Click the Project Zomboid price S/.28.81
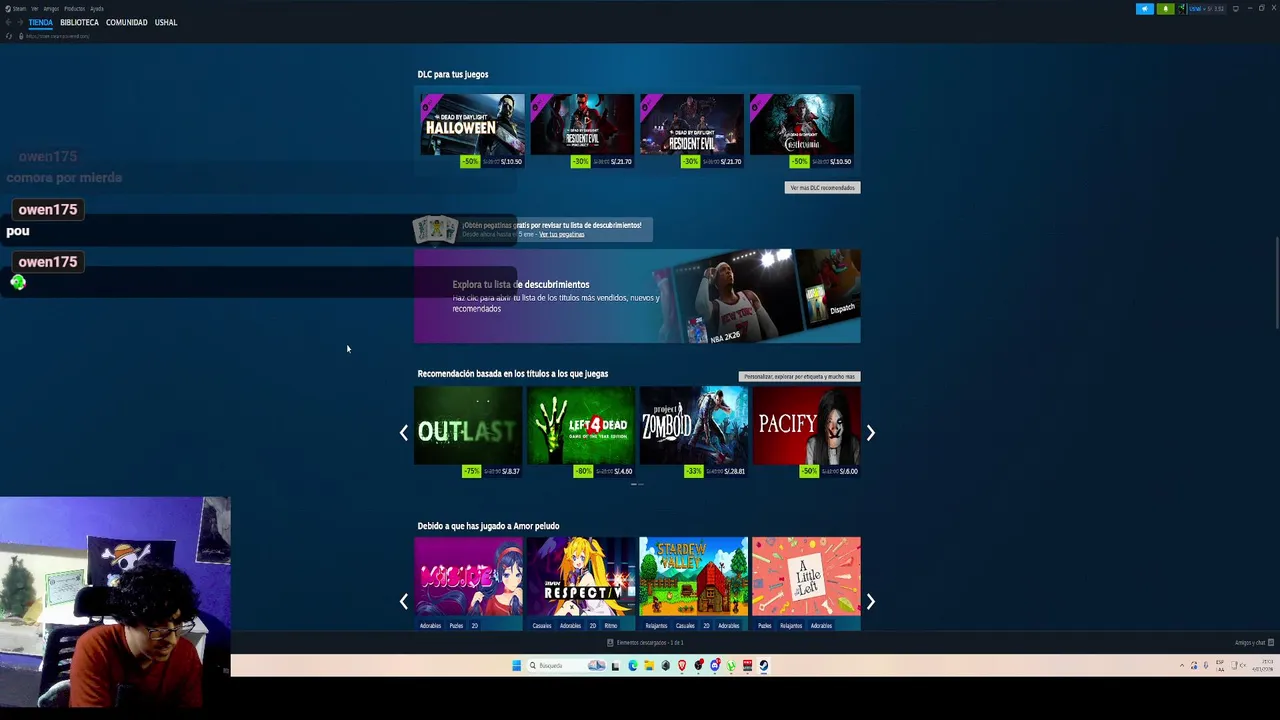This screenshot has height=720, width=1280. [734, 471]
